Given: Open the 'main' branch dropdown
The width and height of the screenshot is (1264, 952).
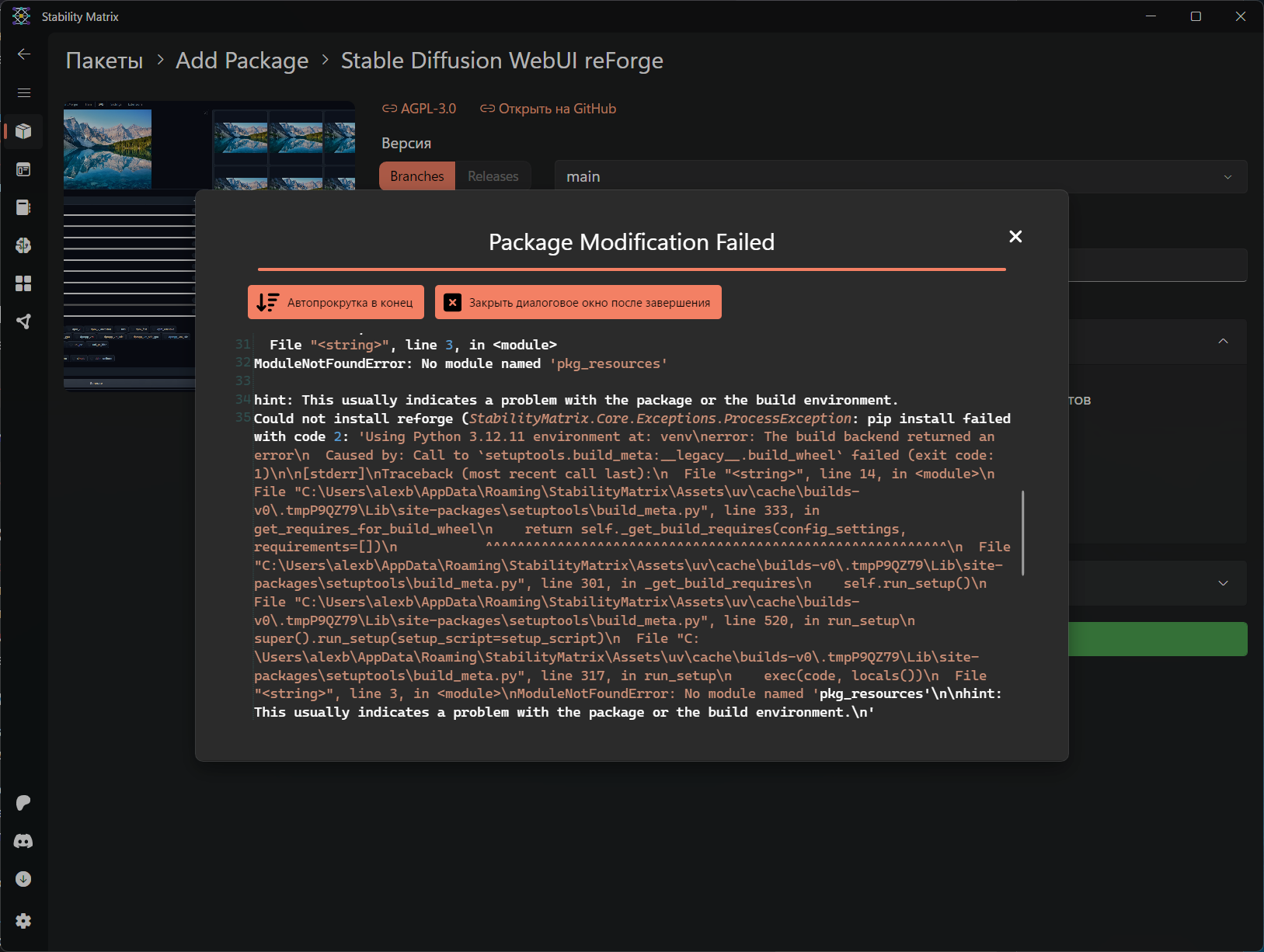Looking at the screenshot, I should click(x=900, y=177).
